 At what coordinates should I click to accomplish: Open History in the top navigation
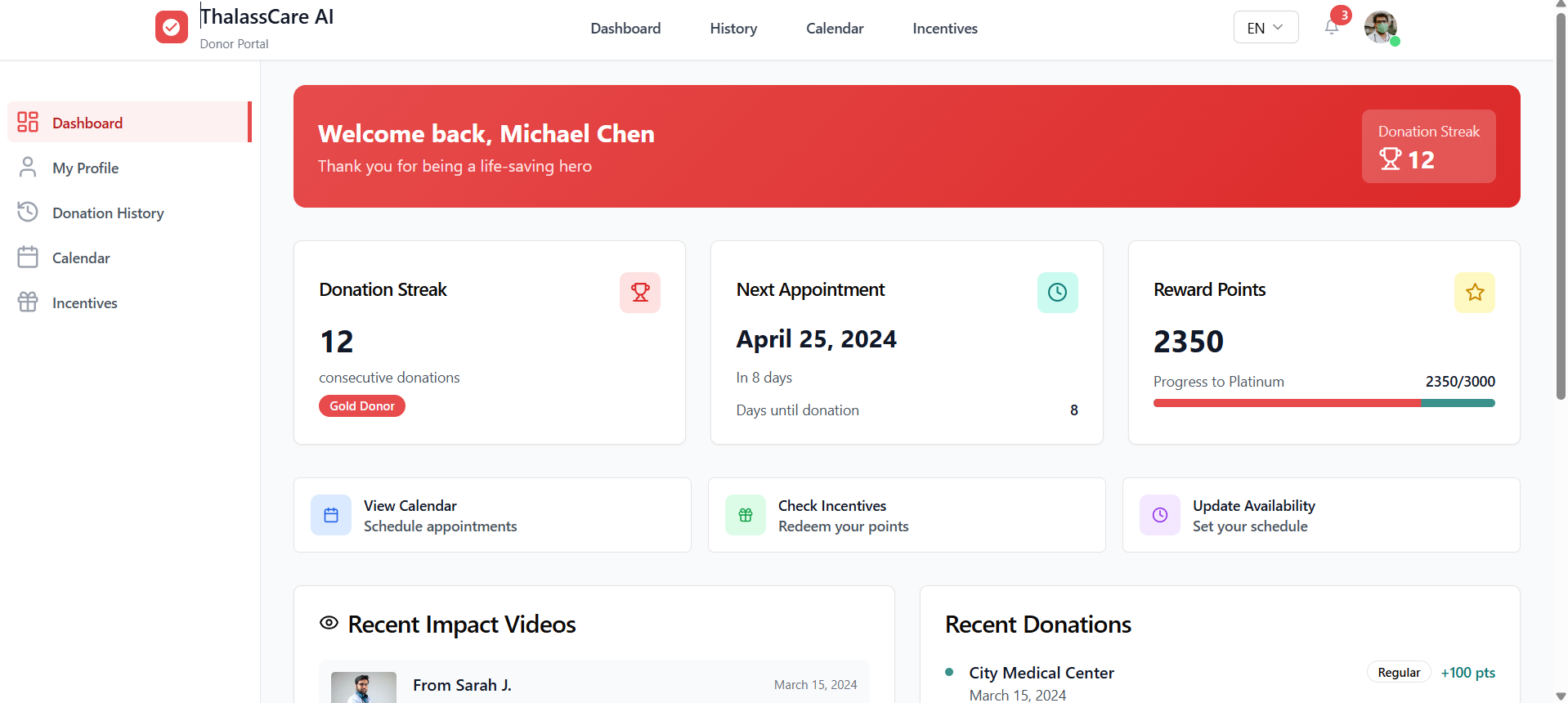click(x=733, y=29)
